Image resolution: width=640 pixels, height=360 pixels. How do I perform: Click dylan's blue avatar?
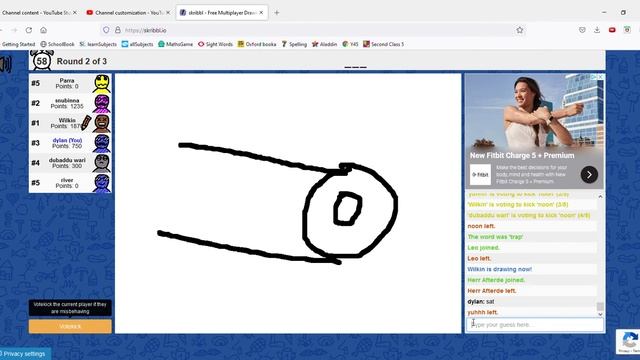[102, 143]
